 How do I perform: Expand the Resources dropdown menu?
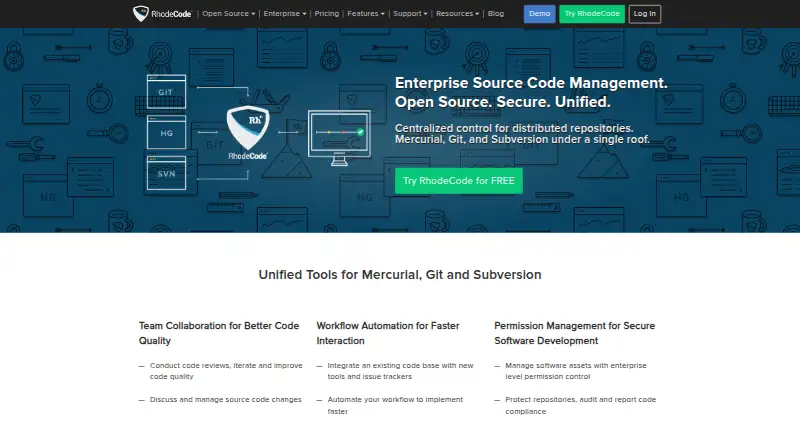pos(458,14)
